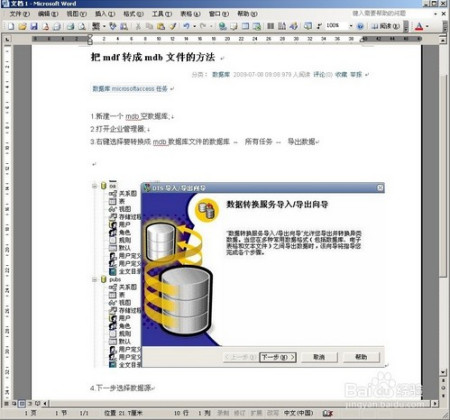
Task: Open the 格式 menu
Action: point(133,14)
